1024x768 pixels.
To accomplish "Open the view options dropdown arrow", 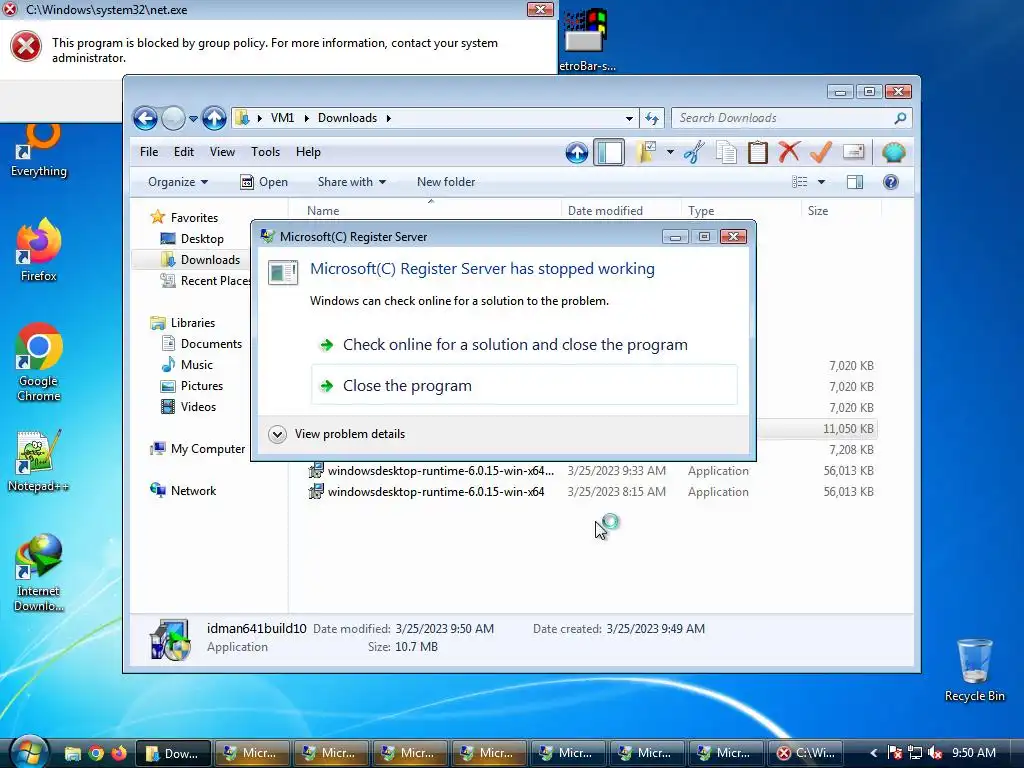I will click(x=822, y=182).
